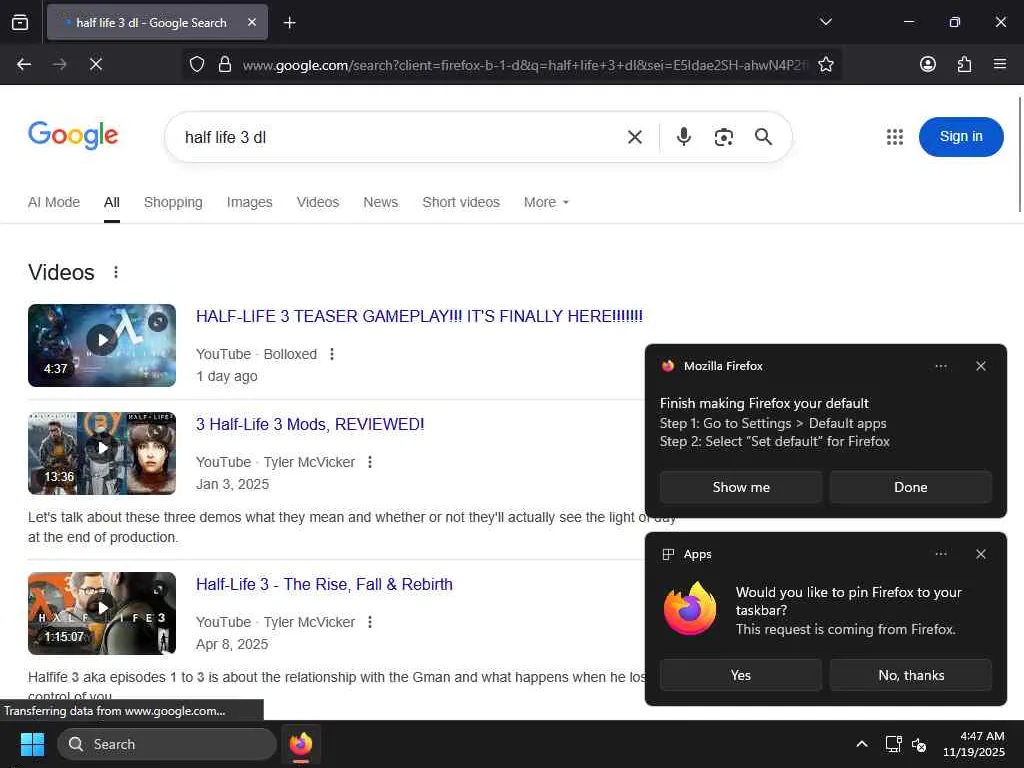Open options for Apr 8, 2025 video
The height and width of the screenshot is (768, 1024).
click(x=370, y=622)
